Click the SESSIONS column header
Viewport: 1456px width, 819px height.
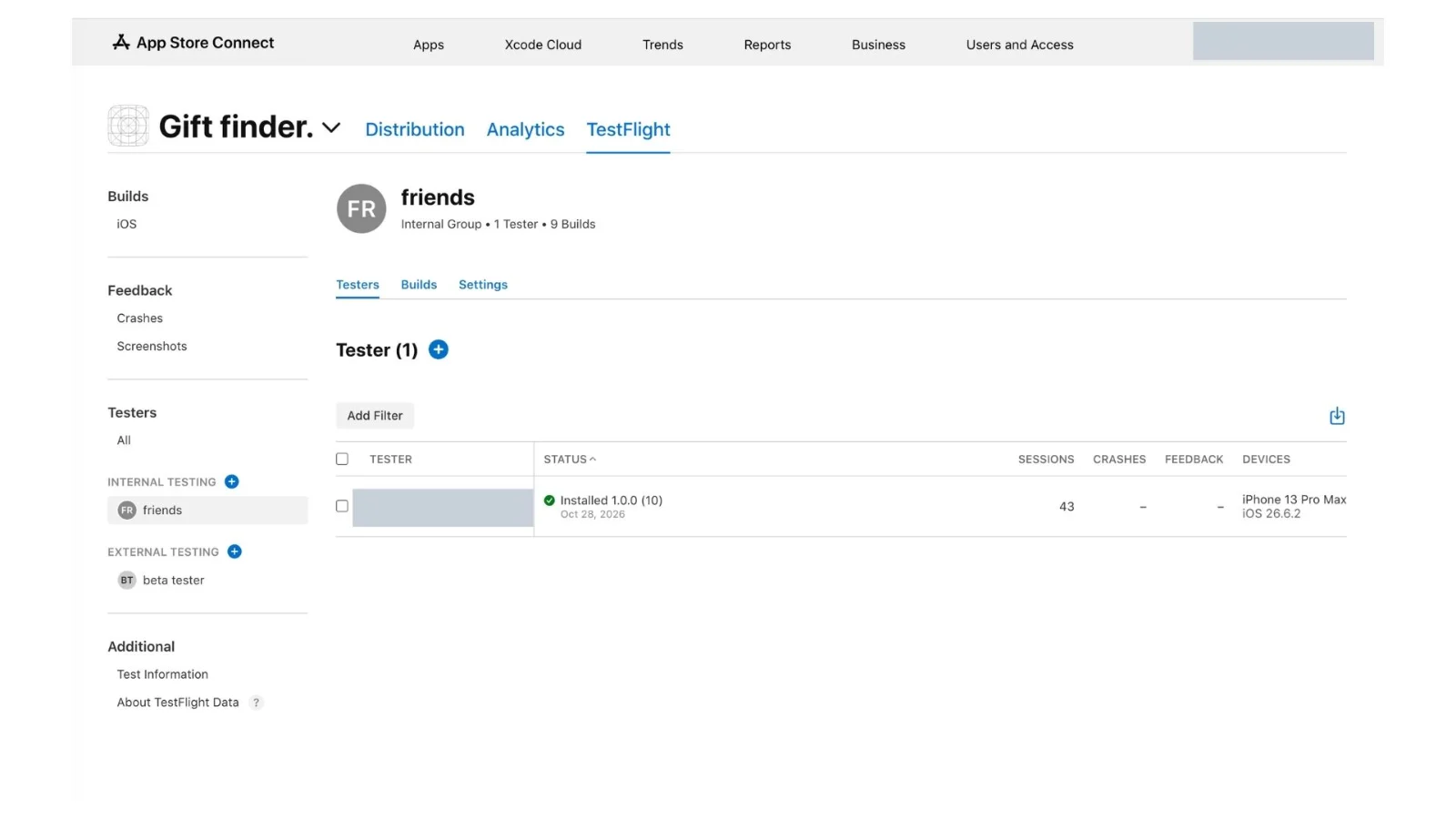tap(1046, 460)
